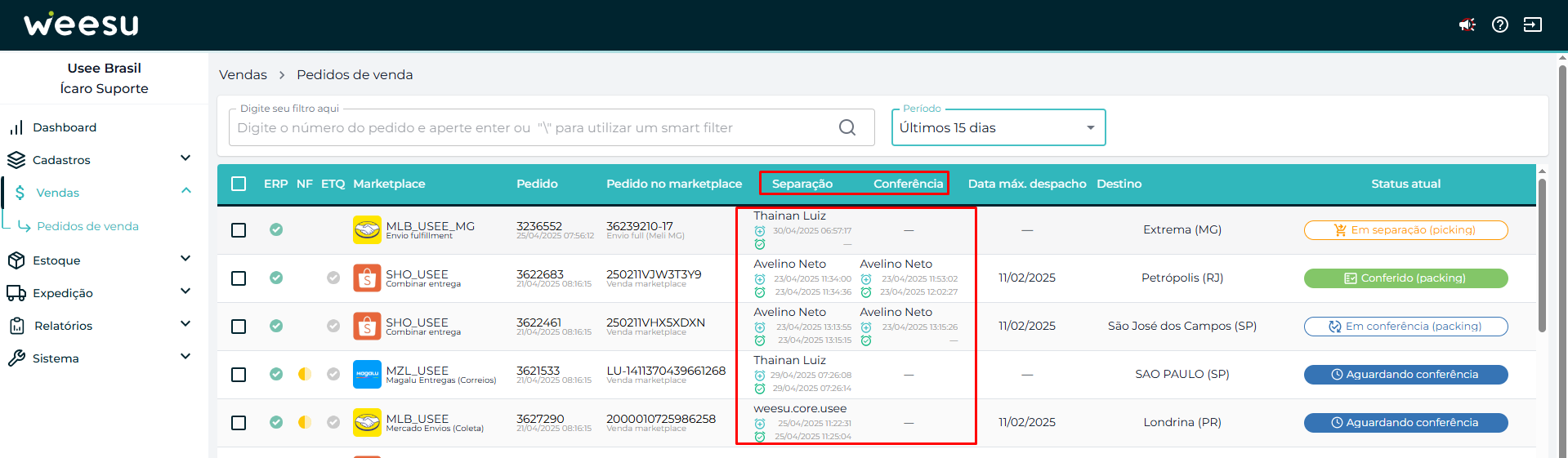The width and height of the screenshot is (1568, 458).
Task: Click the Estoque box icon
Action: point(16,260)
